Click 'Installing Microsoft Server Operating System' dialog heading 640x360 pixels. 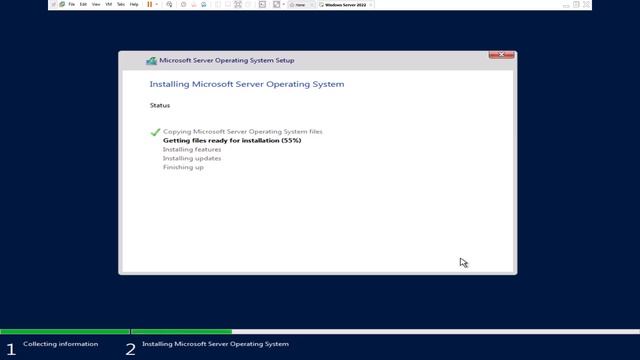tap(247, 84)
